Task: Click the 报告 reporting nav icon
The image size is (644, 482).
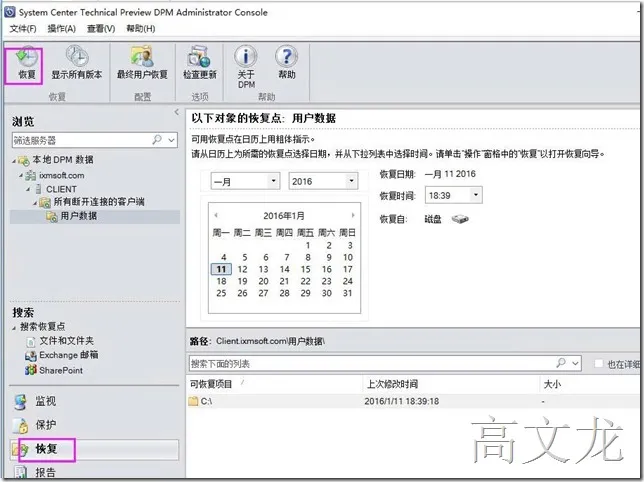Action: pos(20,472)
